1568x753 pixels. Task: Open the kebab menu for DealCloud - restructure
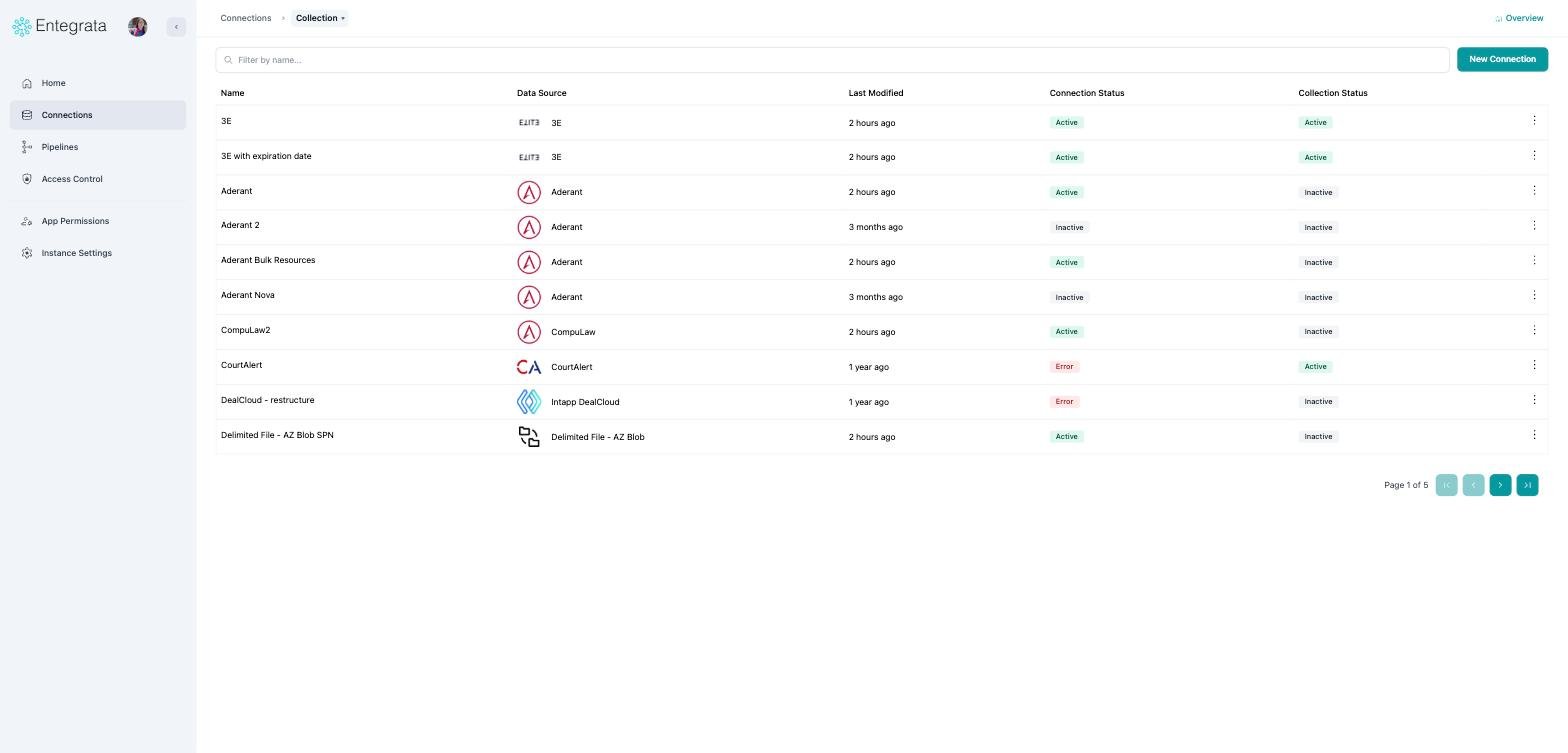point(1534,400)
